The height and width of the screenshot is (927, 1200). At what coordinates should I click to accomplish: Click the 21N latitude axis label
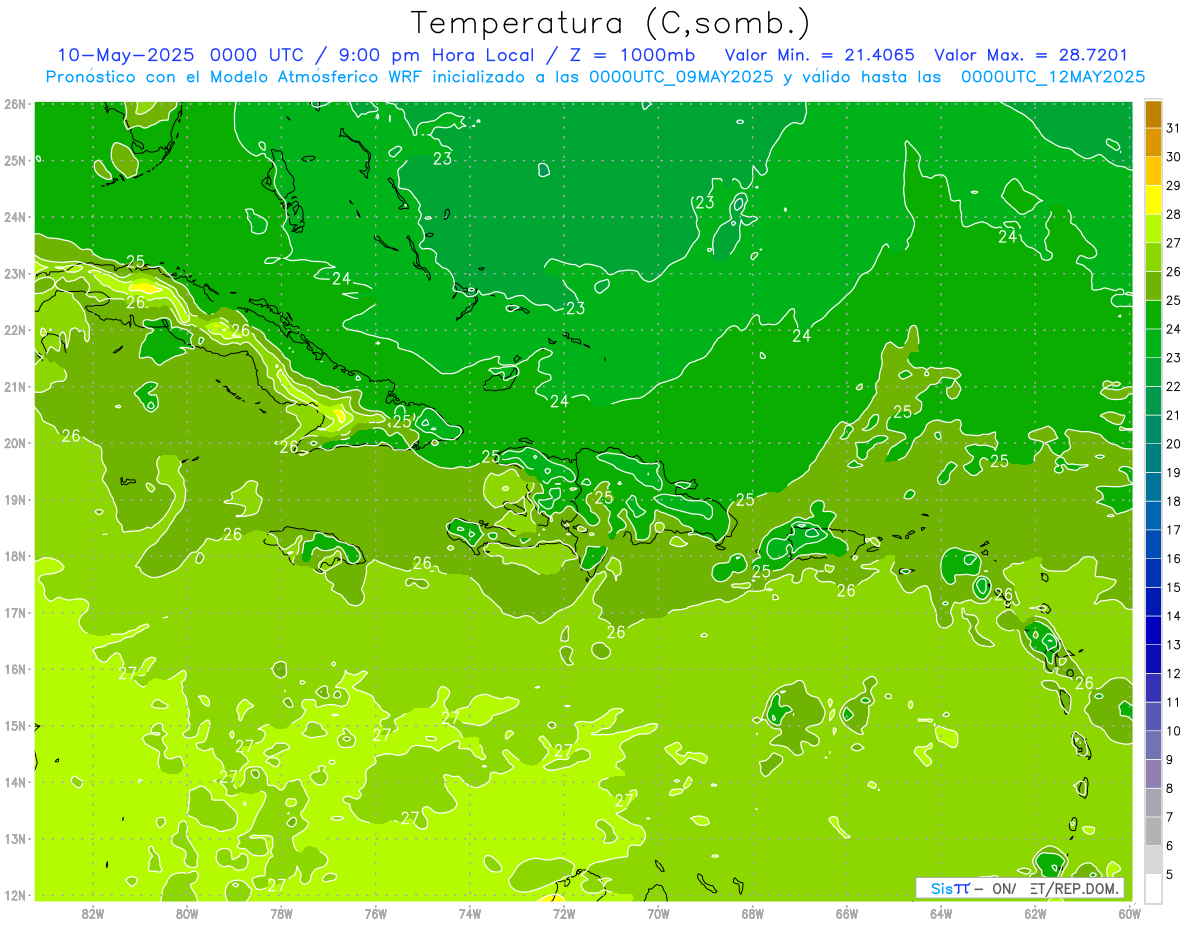tap(15, 386)
